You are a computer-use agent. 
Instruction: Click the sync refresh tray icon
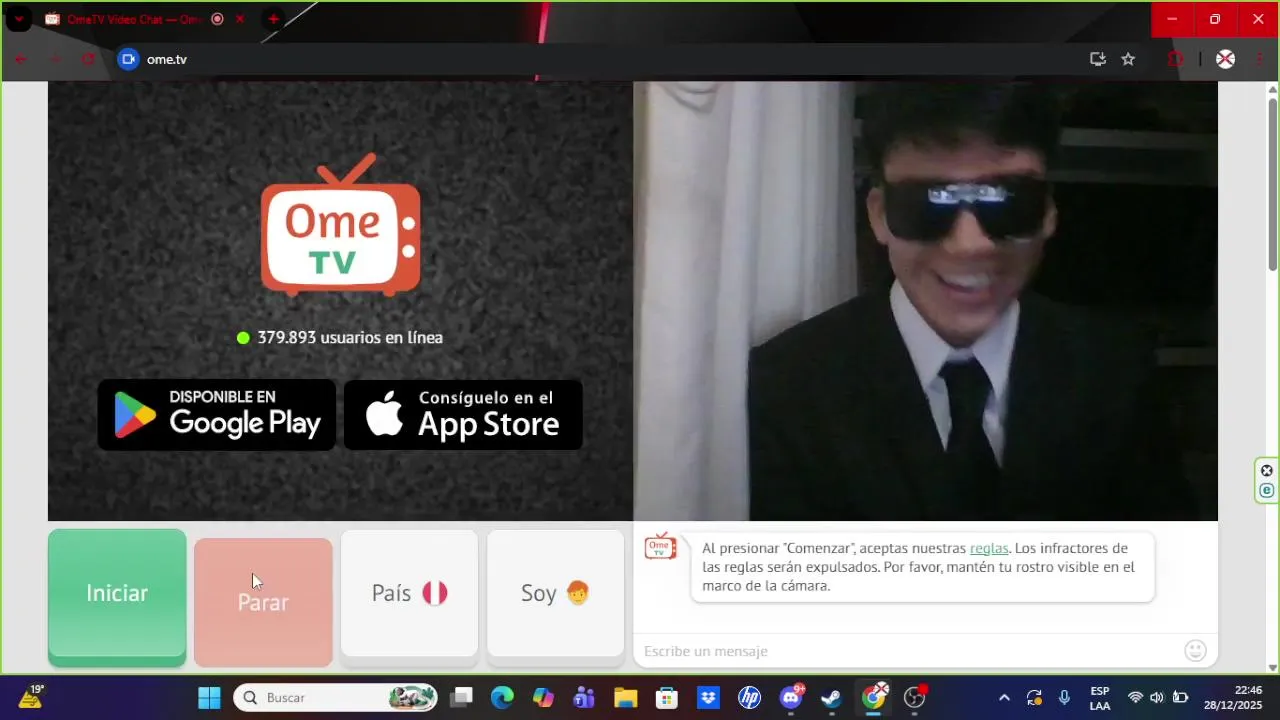[x=1034, y=698]
